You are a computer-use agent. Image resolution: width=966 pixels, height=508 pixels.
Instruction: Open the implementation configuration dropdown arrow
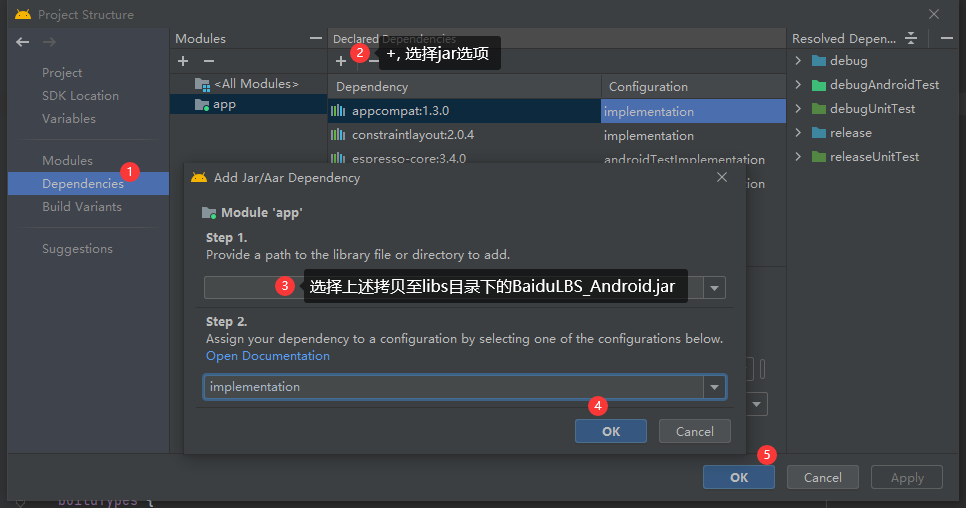tap(714, 387)
